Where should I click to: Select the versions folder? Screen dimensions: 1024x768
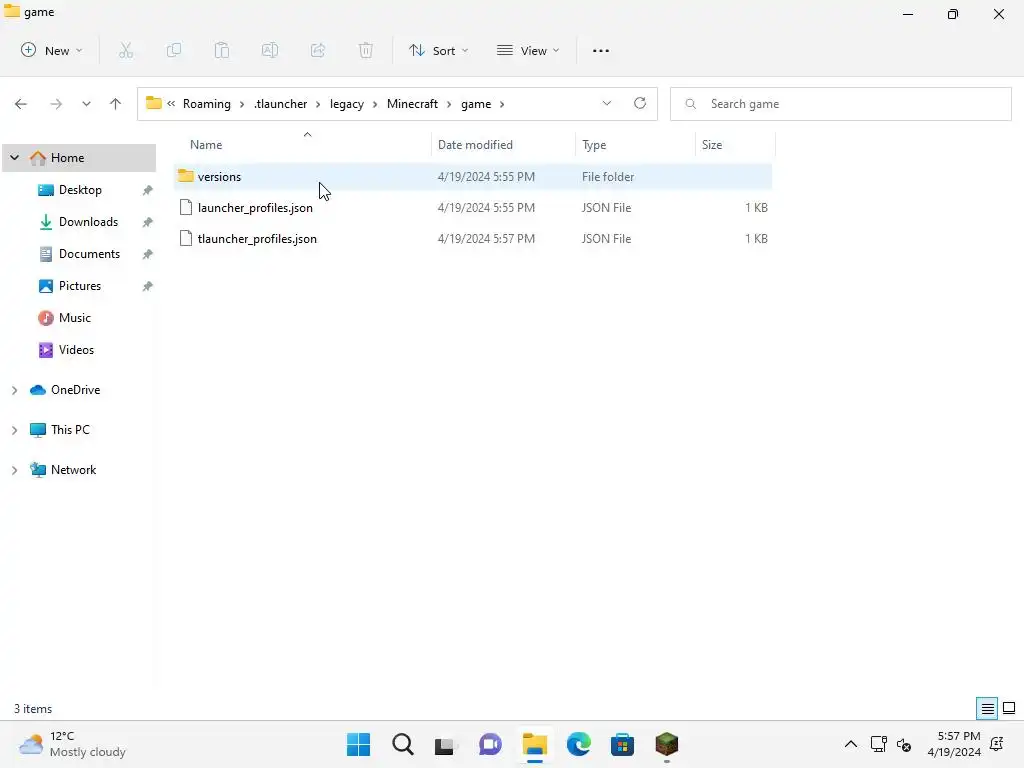473,176
